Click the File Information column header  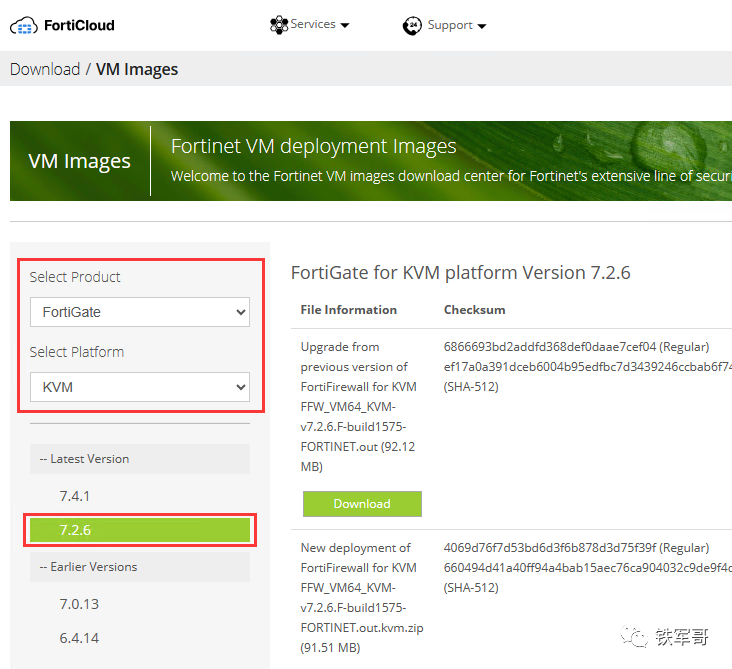pyautogui.click(x=349, y=310)
